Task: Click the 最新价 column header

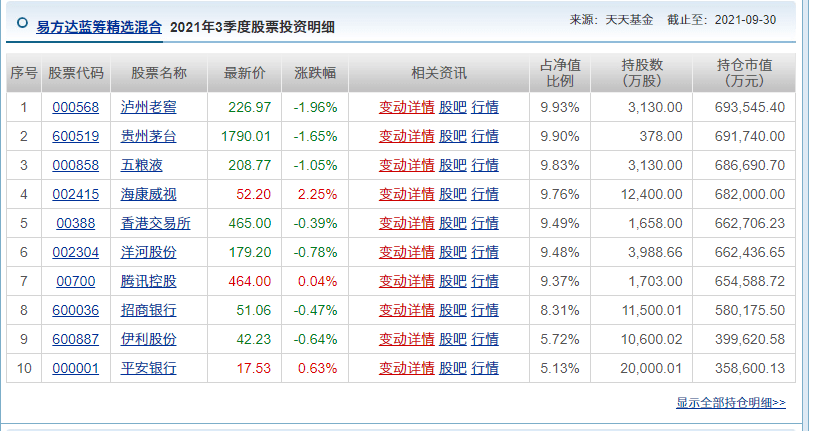Action: 244,73
